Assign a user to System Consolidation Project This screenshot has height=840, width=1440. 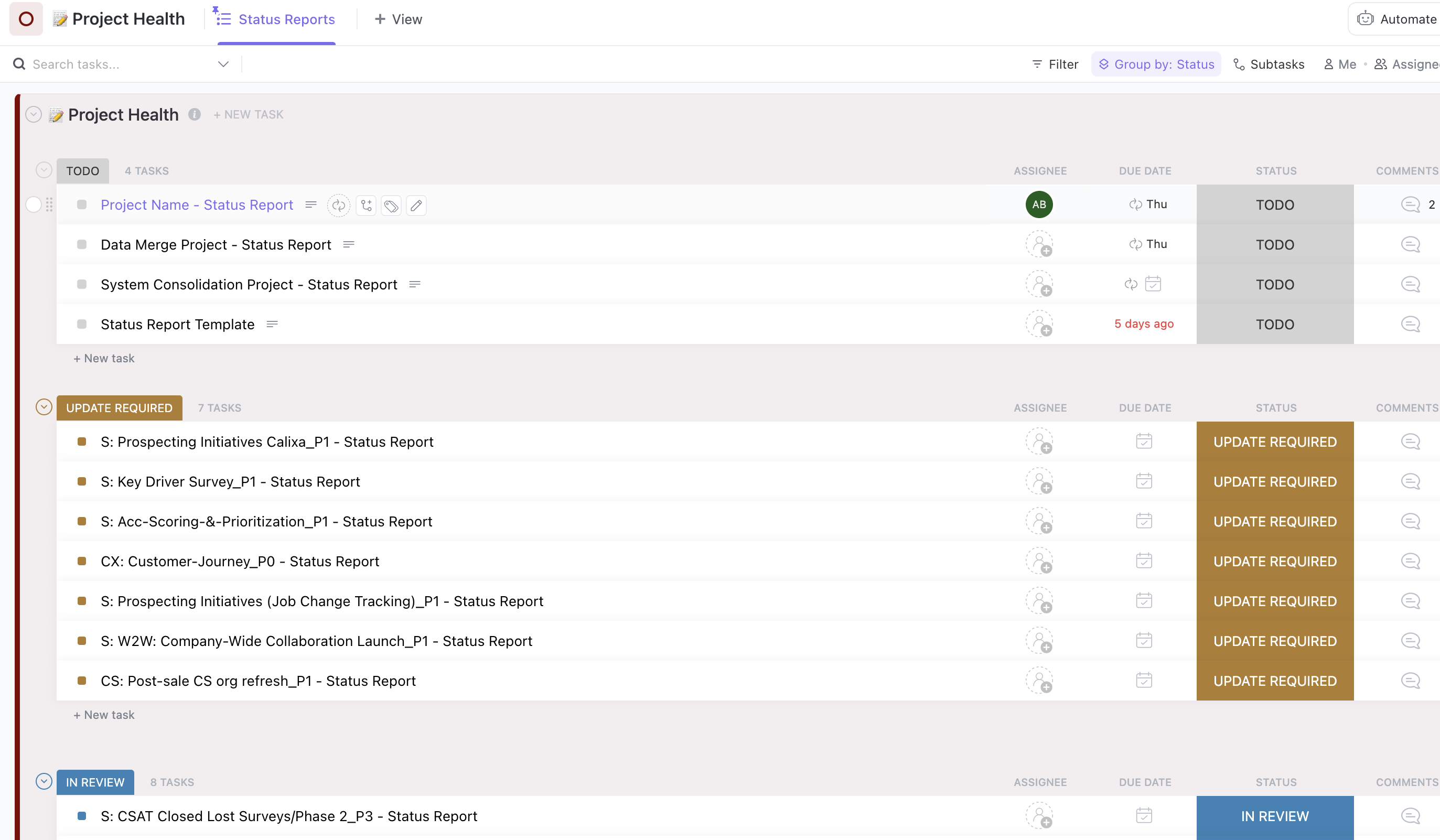pyautogui.click(x=1039, y=285)
